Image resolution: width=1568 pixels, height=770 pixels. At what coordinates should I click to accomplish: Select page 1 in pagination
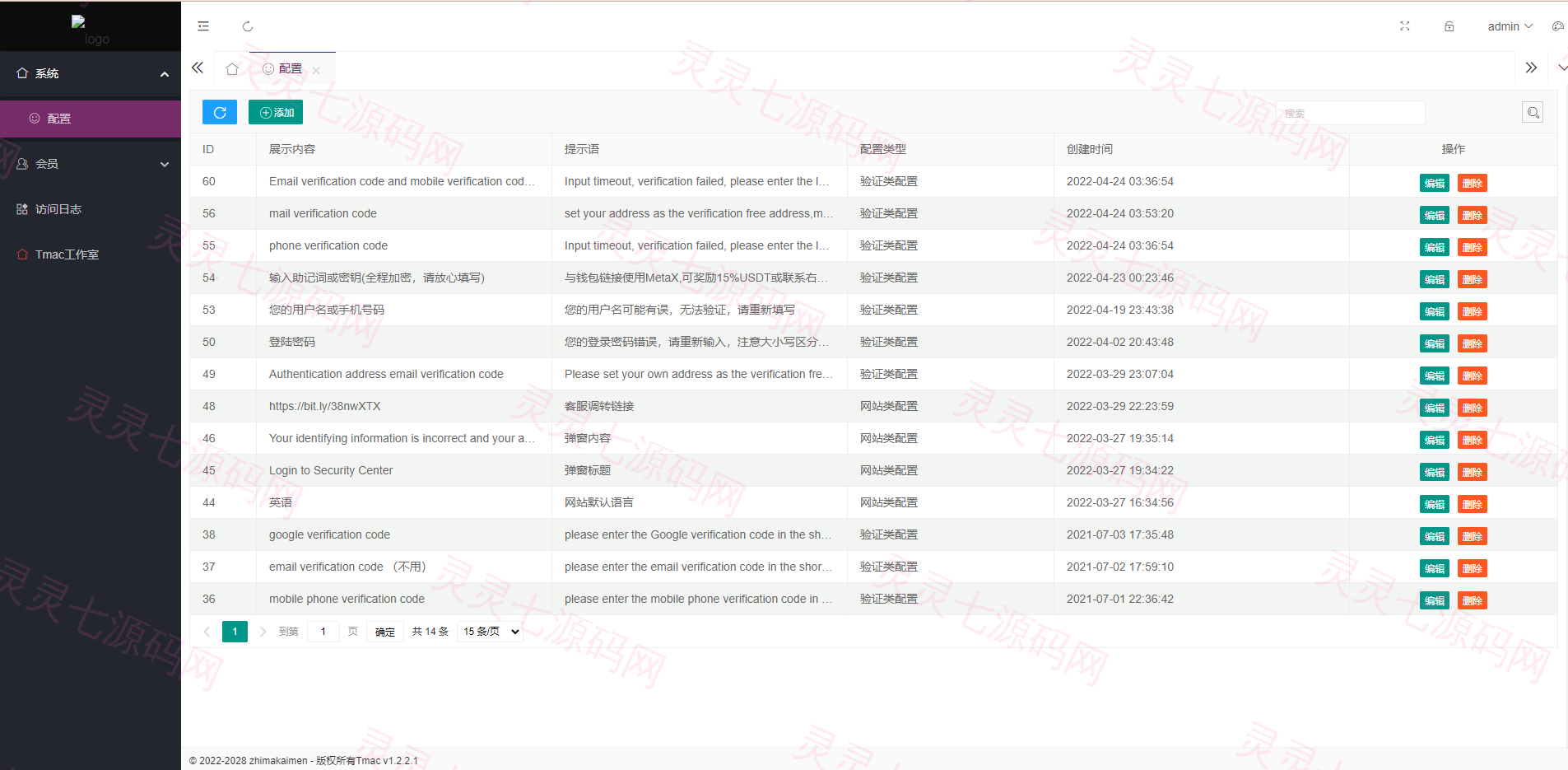pos(235,632)
